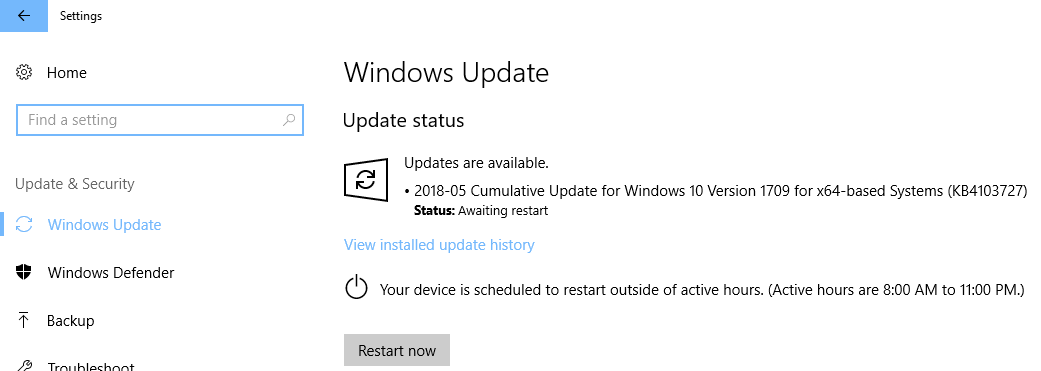Open View installed update history link
The image size is (1041, 371).
click(439, 245)
